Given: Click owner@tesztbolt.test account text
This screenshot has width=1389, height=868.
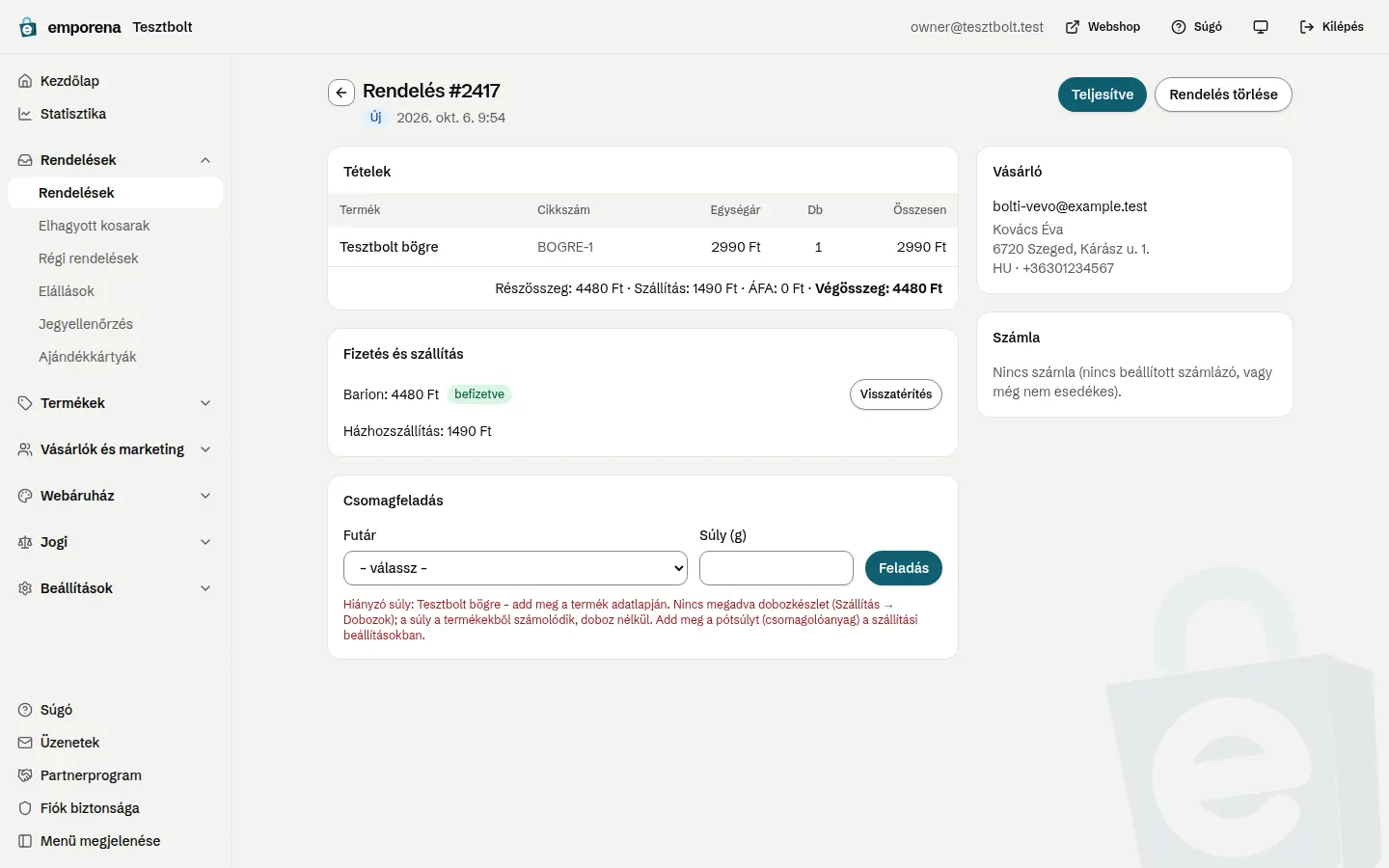Looking at the screenshot, I should (x=977, y=27).
